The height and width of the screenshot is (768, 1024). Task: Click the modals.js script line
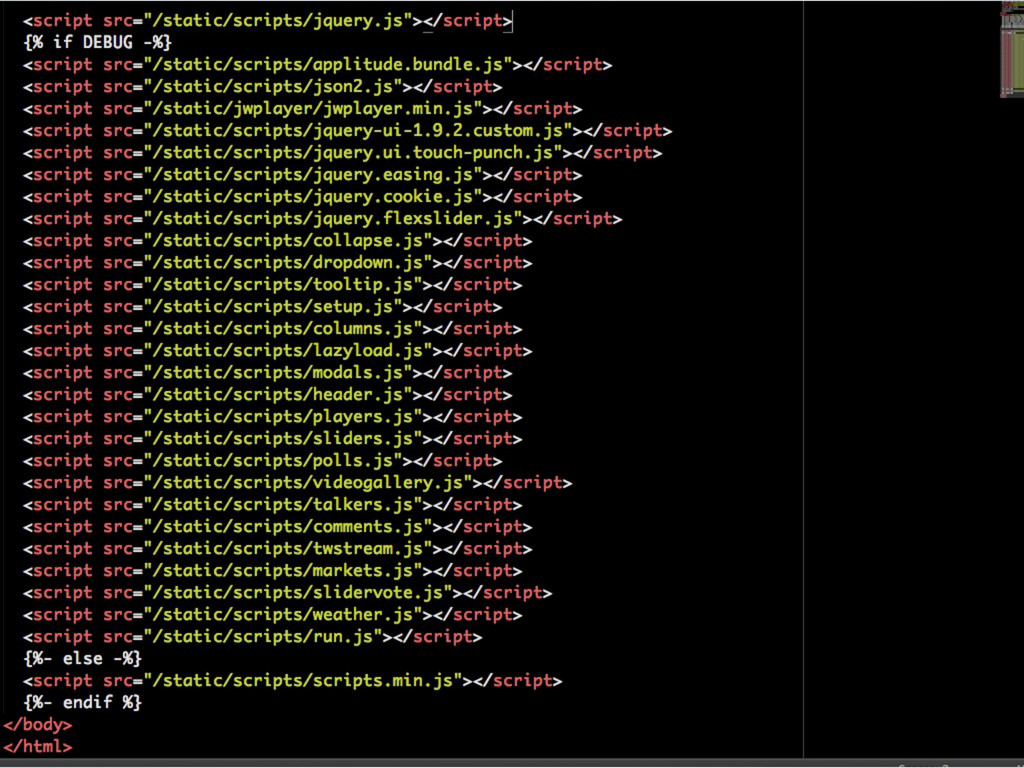[x=268, y=373]
